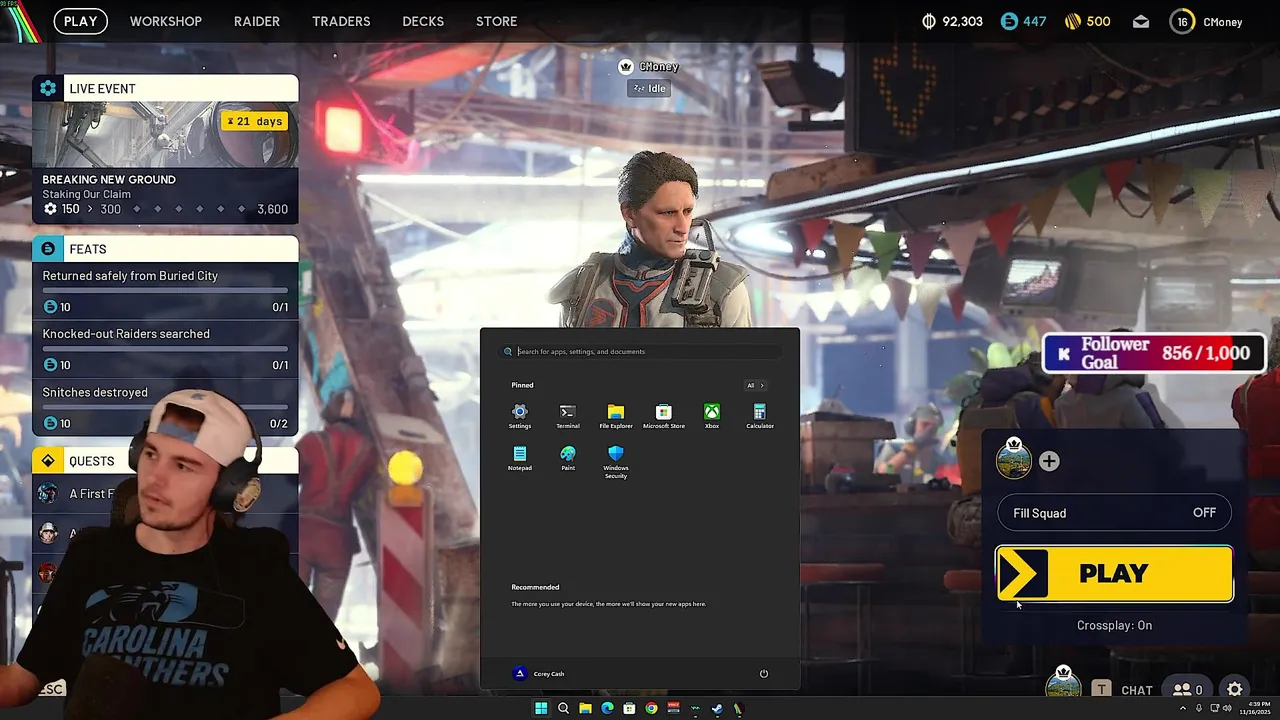
Task: Click the 500 gold currency counter
Action: pyautogui.click(x=1087, y=21)
